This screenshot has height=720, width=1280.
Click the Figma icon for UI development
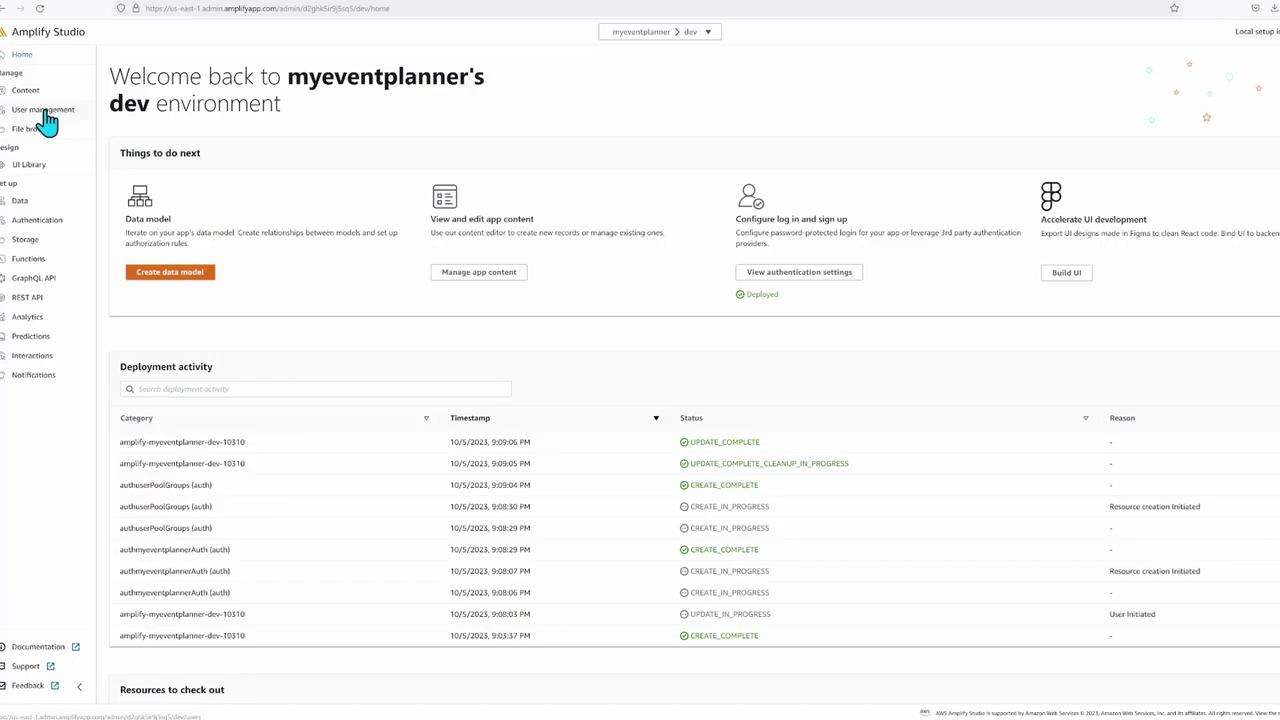point(1051,196)
